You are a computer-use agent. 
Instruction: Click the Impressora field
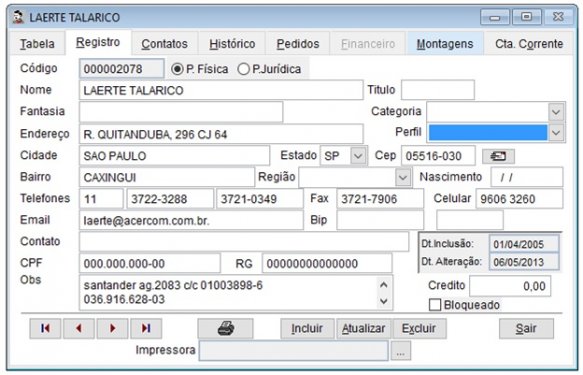click(294, 350)
